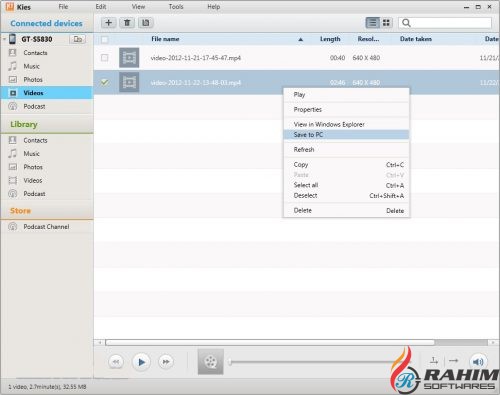Open Library Contacts item
500x395 pixels.
click(35, 140)
